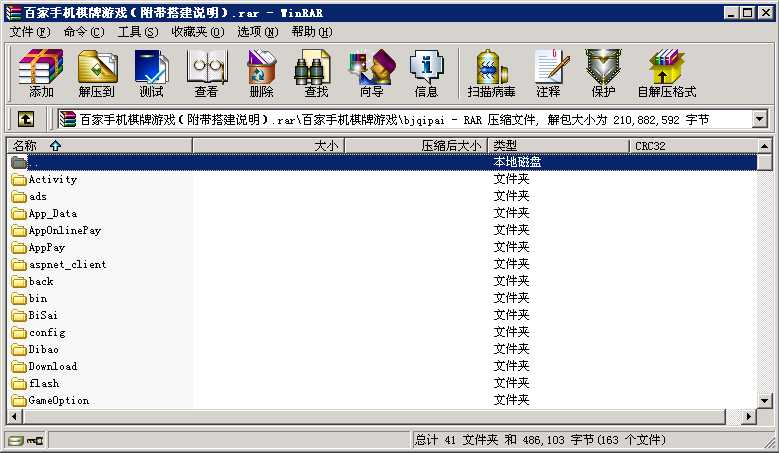
Task: Click the 保护 (Protect) shield icon
Action: pos(603,73)
